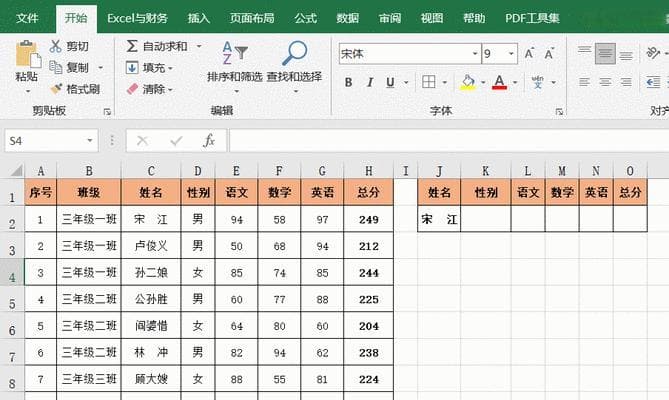Image resolution: width=669 pixels, height=400 pixels.
Task: Expand the underline style dropdown arrow
Action: (406, 82)
